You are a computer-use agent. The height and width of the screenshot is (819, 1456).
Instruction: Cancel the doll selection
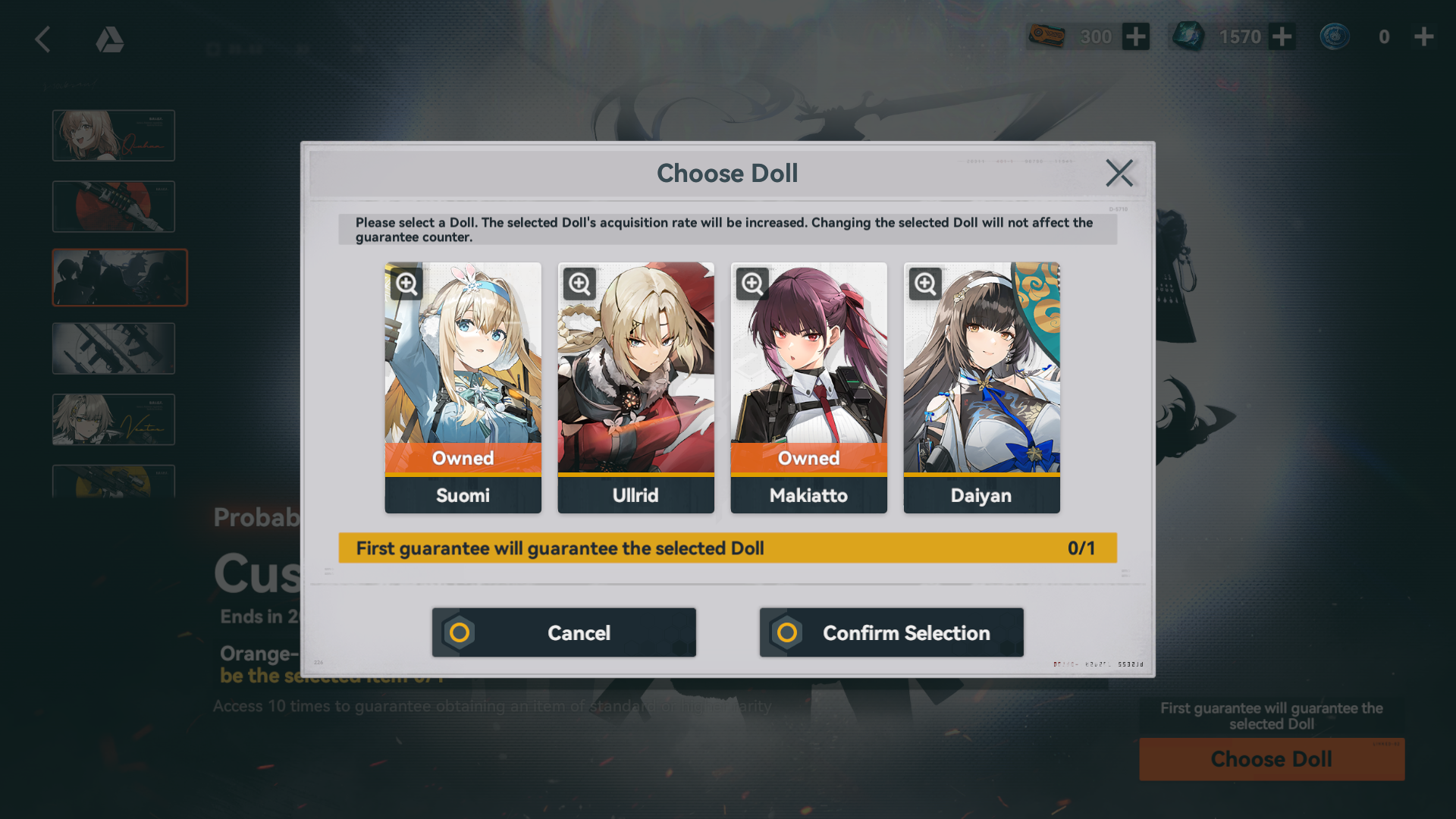click(x=563, y=632)
